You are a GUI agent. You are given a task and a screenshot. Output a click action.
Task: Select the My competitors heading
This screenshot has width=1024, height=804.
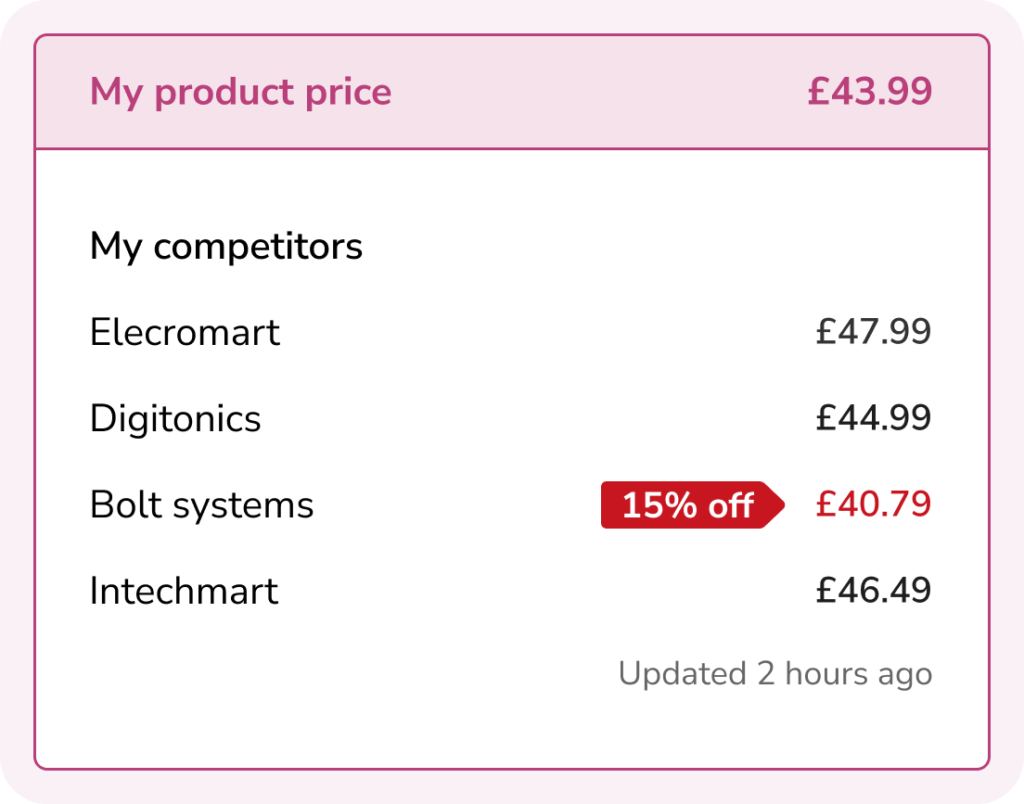(x=226, y=246)
